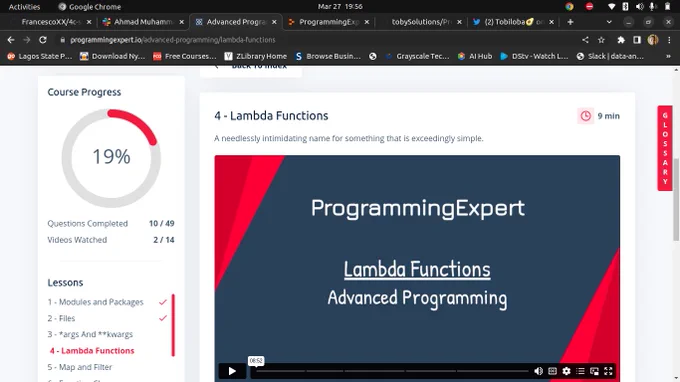The width and height of the screenshot is (680, 382).
Task: Bookmark this page with star
Action: click(601, 40)
